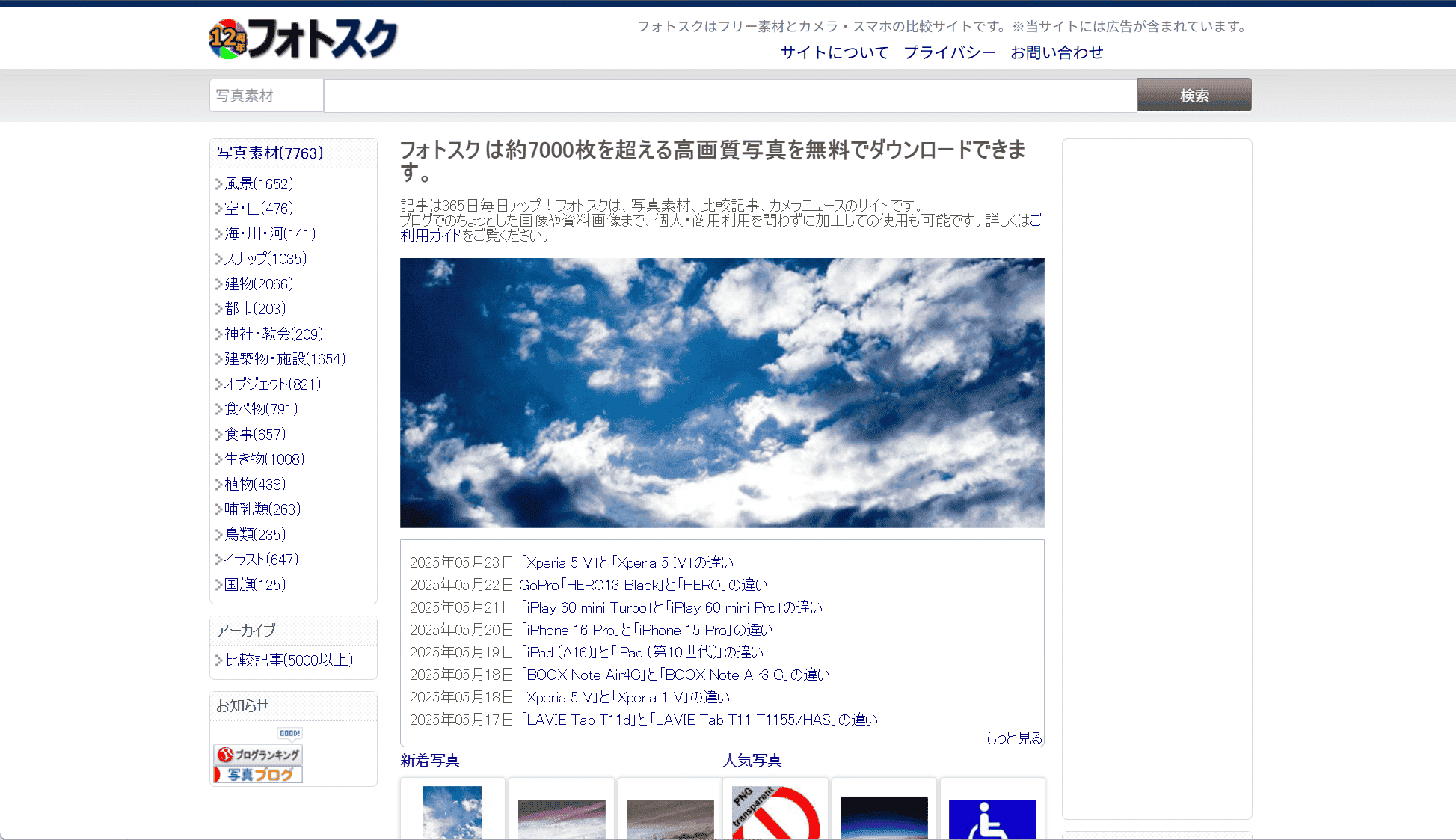Open the blue sky clouds thumbnail in 新着写真
This screenshot has height=840, width=1456.
pyautogui.click(x=452, y=813)
